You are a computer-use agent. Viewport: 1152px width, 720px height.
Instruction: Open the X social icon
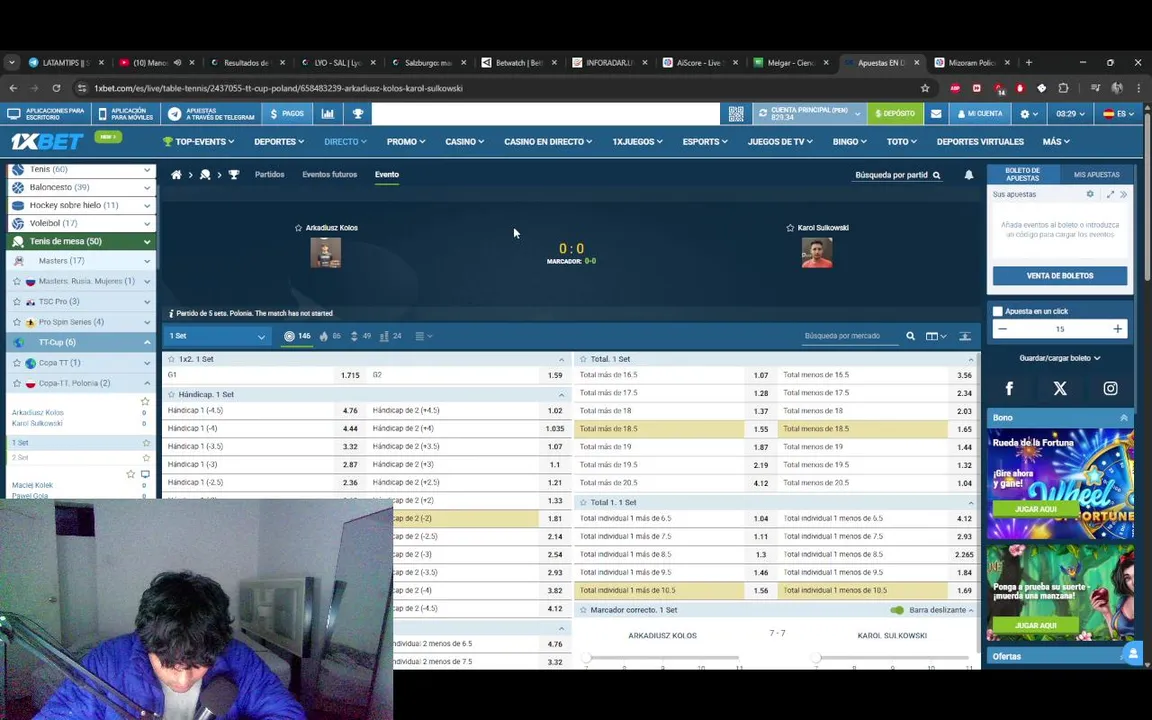(1059, 388)
